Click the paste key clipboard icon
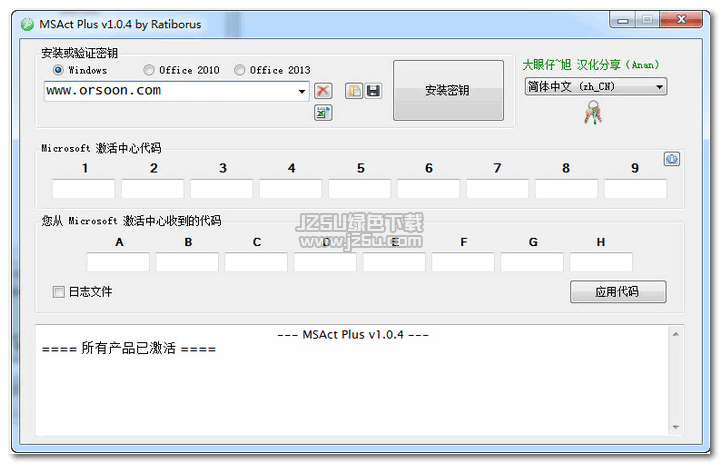This screenshot has height=465, width=721. tap(354, 91)
